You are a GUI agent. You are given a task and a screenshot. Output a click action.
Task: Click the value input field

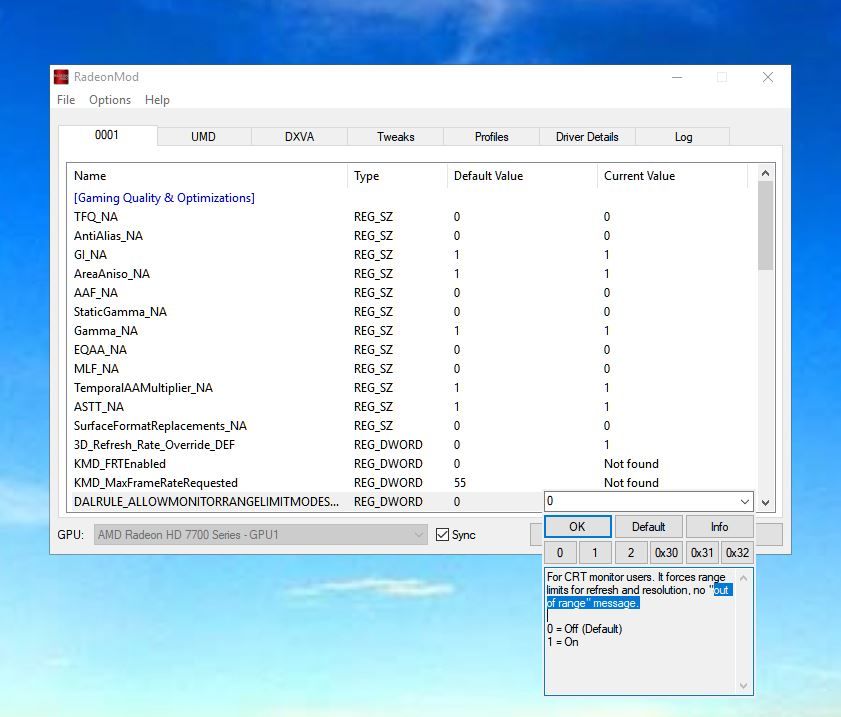click(640, 502)
